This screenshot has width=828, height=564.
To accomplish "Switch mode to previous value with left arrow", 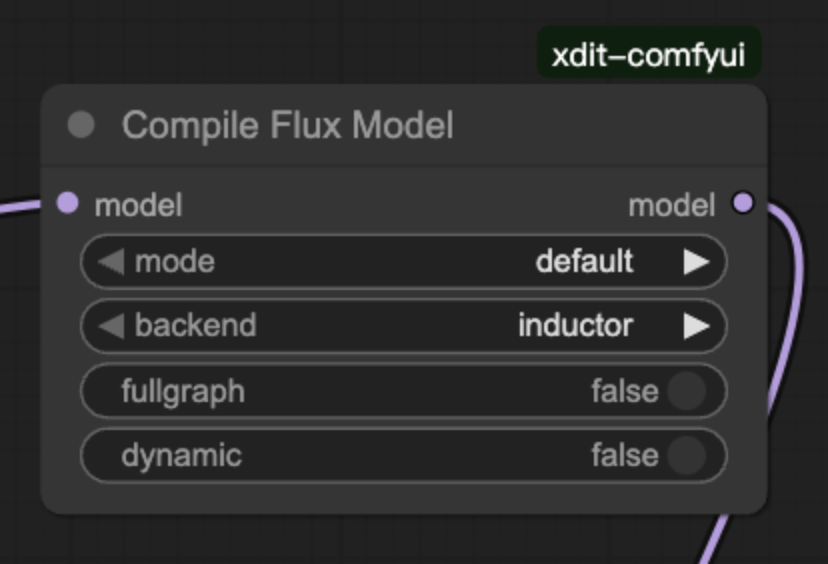I will point(111,262).
